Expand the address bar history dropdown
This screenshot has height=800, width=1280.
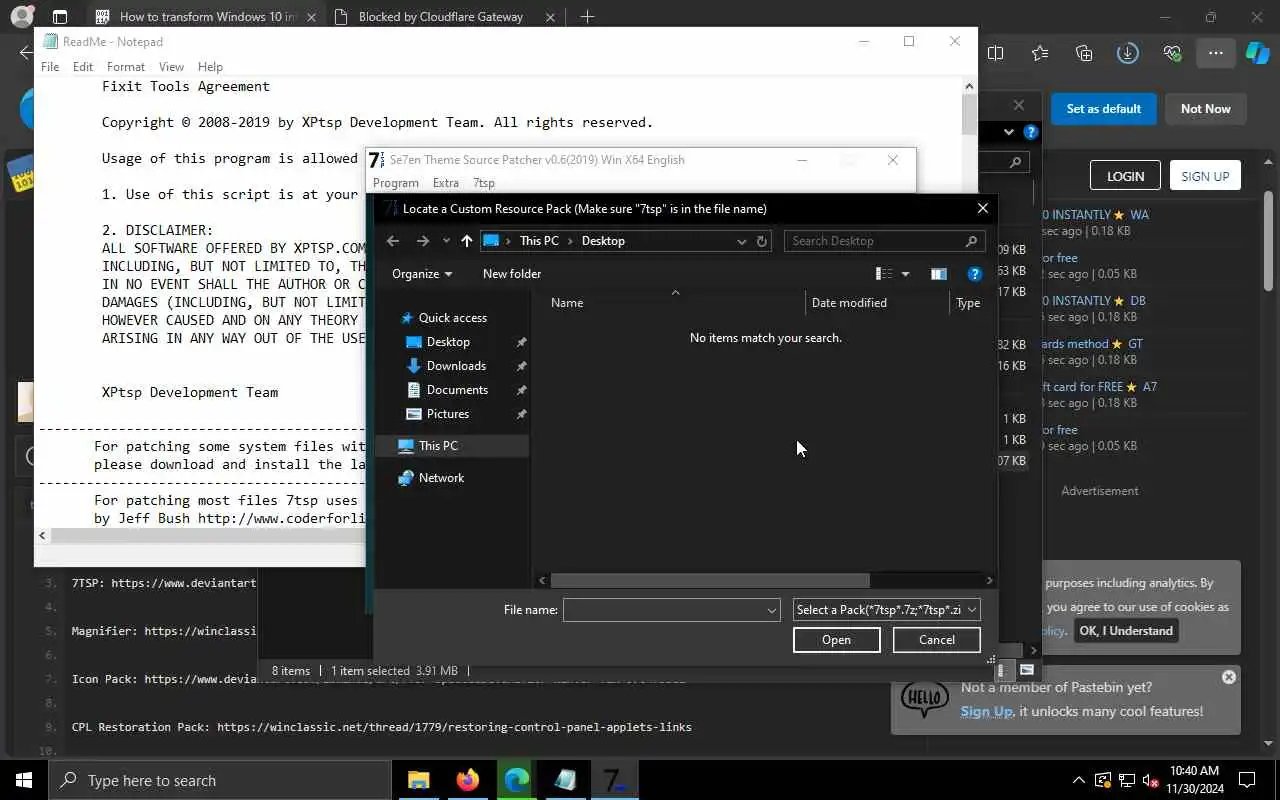[x=741, y=241]
